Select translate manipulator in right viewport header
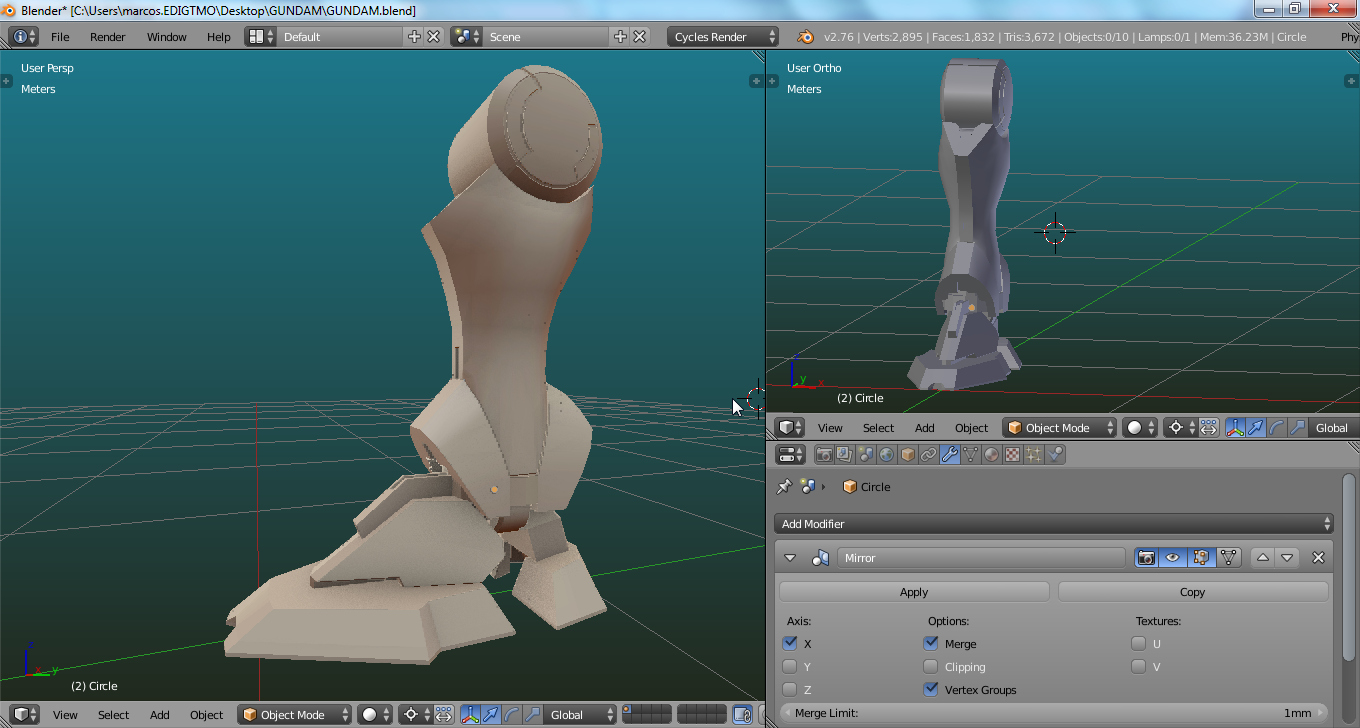This screenshot has width=1360, height=728. pos(1256,428)
